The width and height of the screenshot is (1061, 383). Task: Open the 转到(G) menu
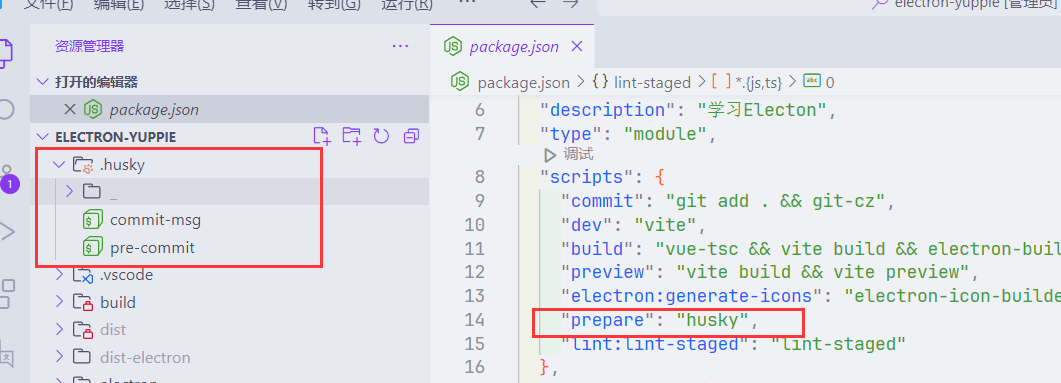pyautogui.click(x=334, y=4)
